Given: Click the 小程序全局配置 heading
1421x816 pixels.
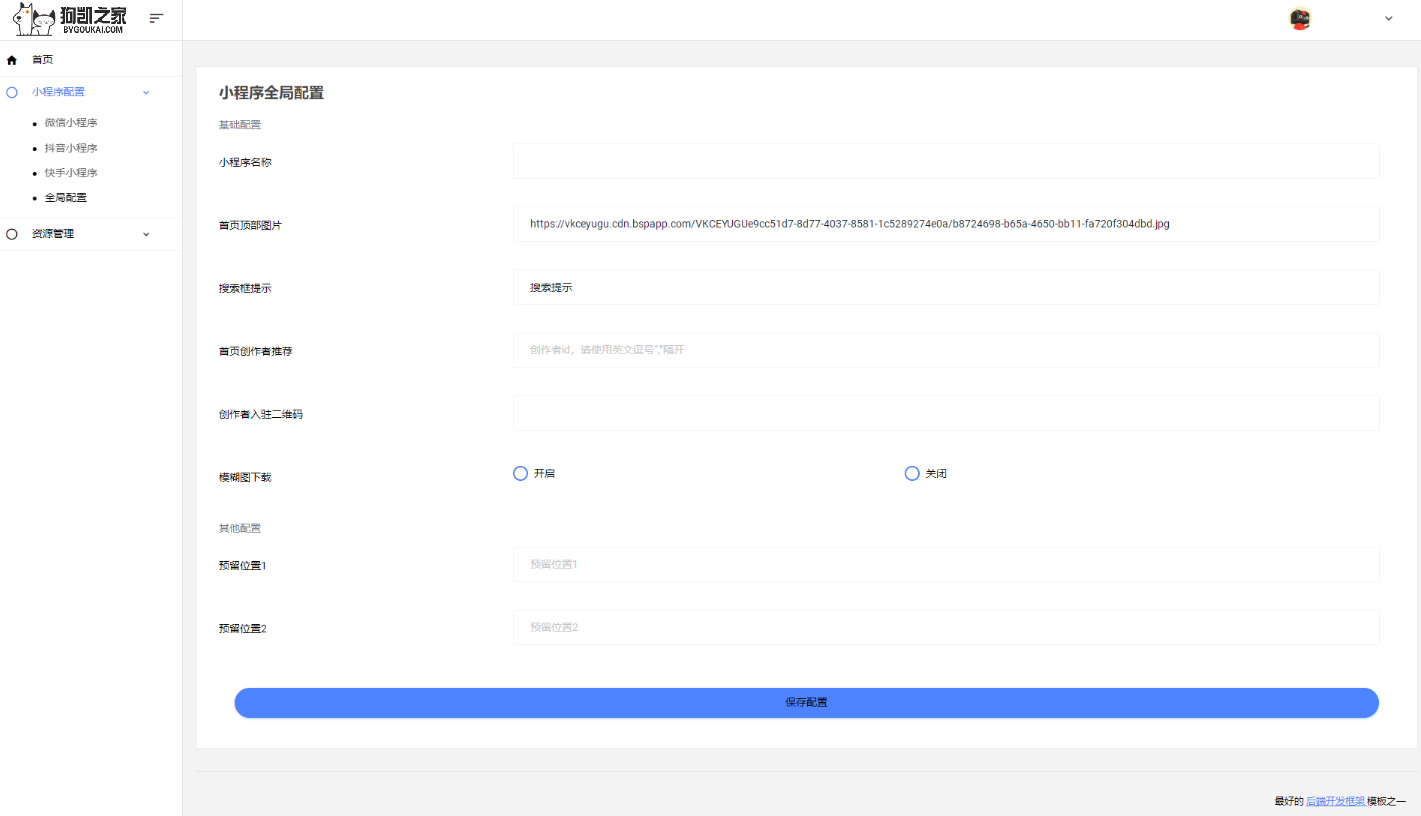Looking at the screenshot, I should [271, 93].
